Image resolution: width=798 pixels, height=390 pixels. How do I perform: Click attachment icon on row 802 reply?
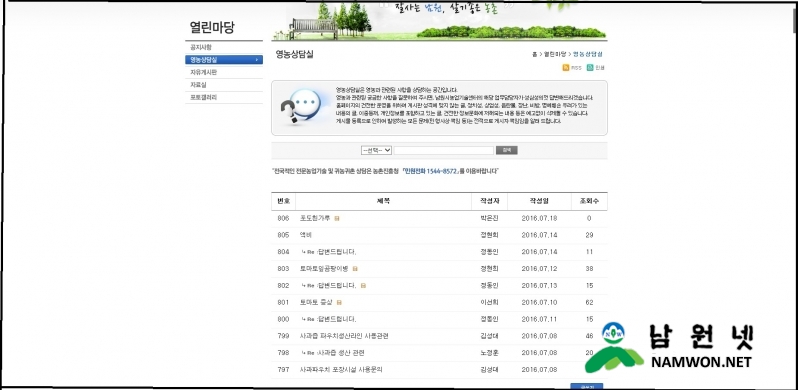[363, 286]
